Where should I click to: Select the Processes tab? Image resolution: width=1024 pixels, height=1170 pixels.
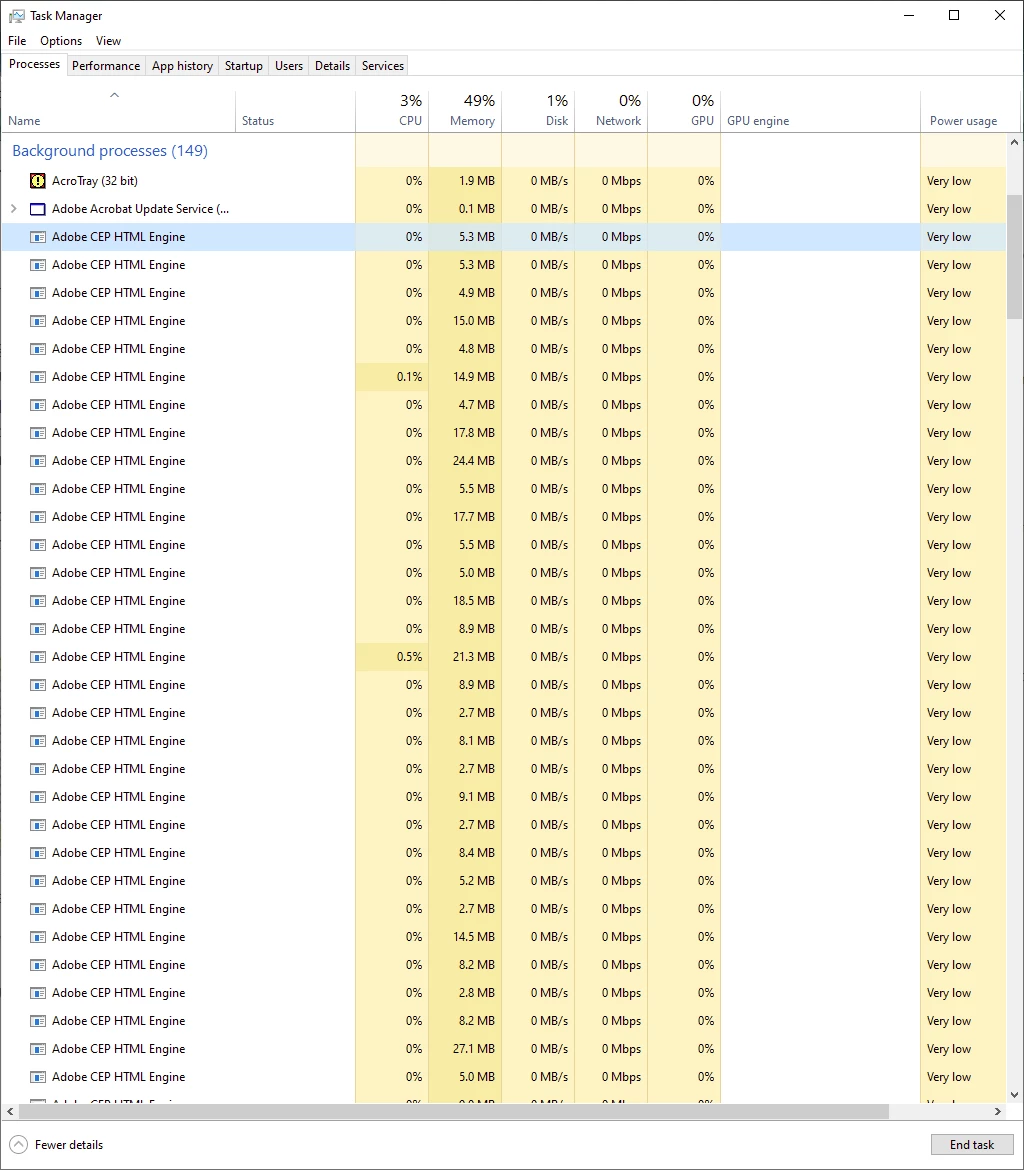pos(34,64)
